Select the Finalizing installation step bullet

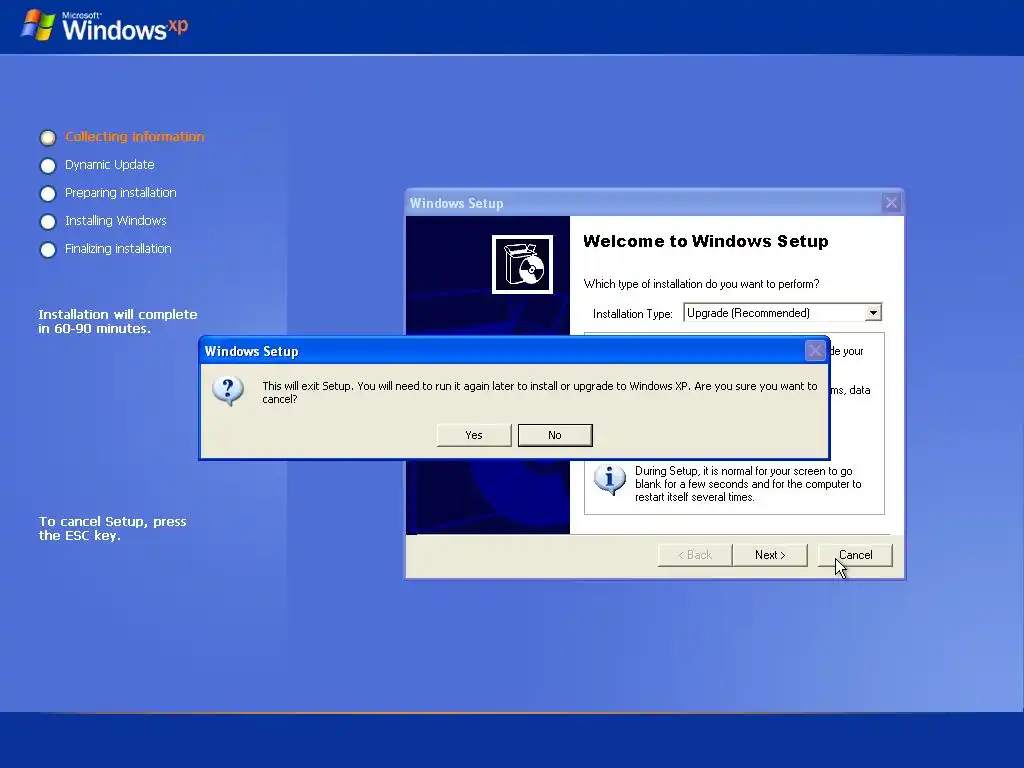[x=48, y=250]
